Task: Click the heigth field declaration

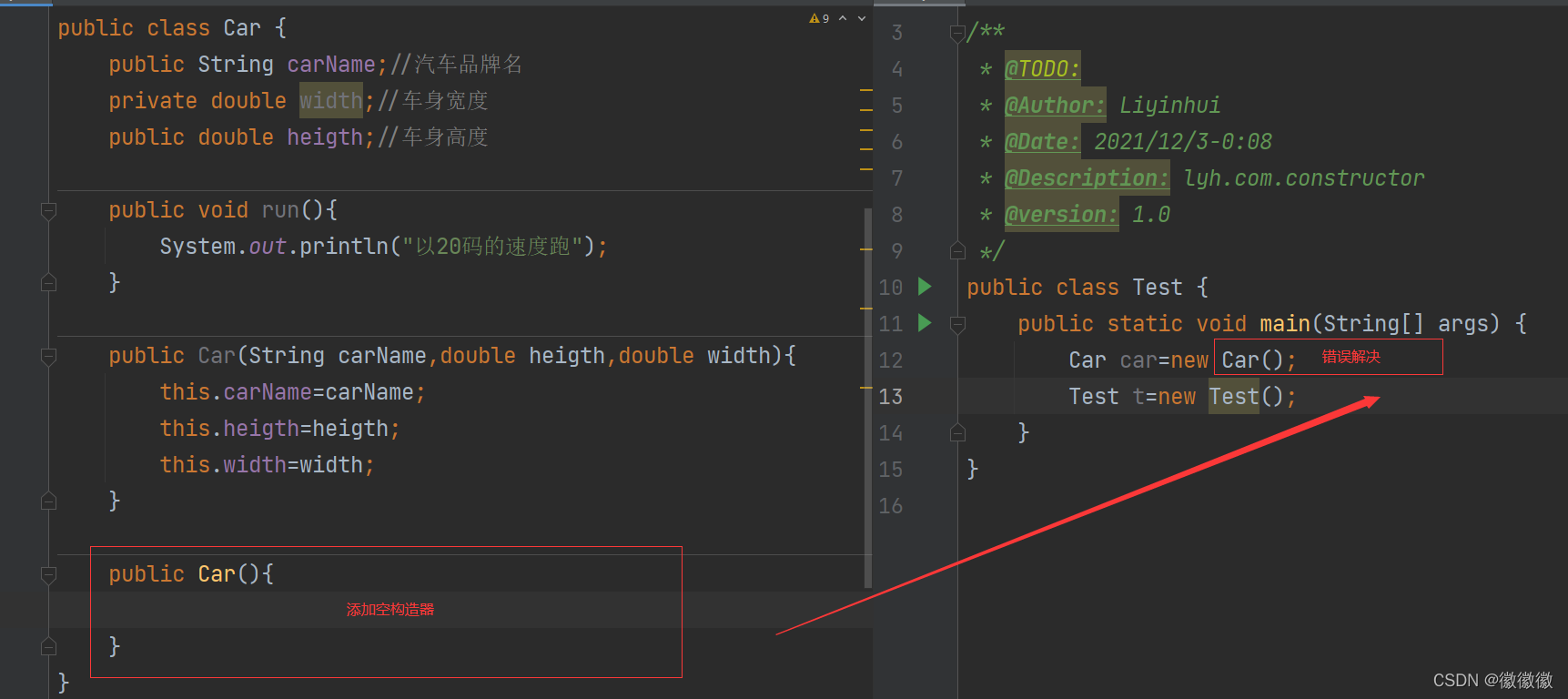Action: [x=325, y=137]
